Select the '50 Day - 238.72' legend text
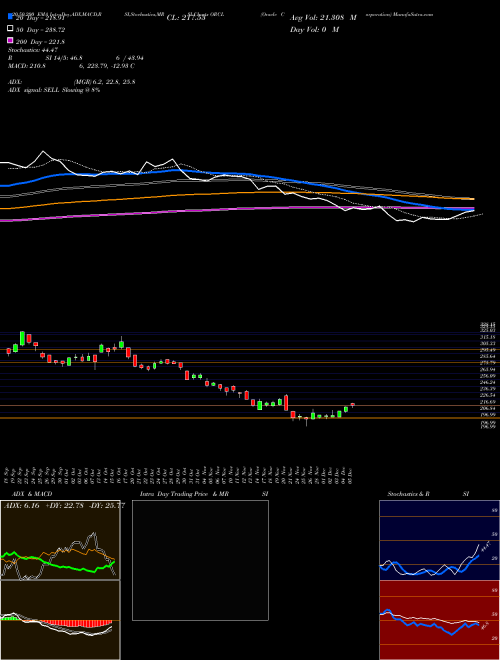This screenshot has height=660, width=500. coord(41,30)
